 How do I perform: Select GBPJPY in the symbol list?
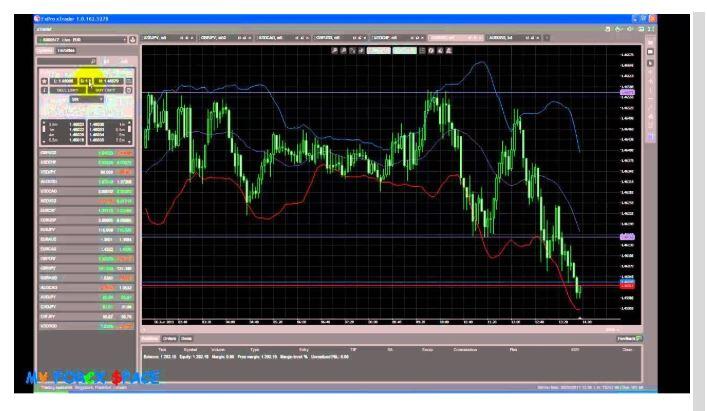[86, 268]
